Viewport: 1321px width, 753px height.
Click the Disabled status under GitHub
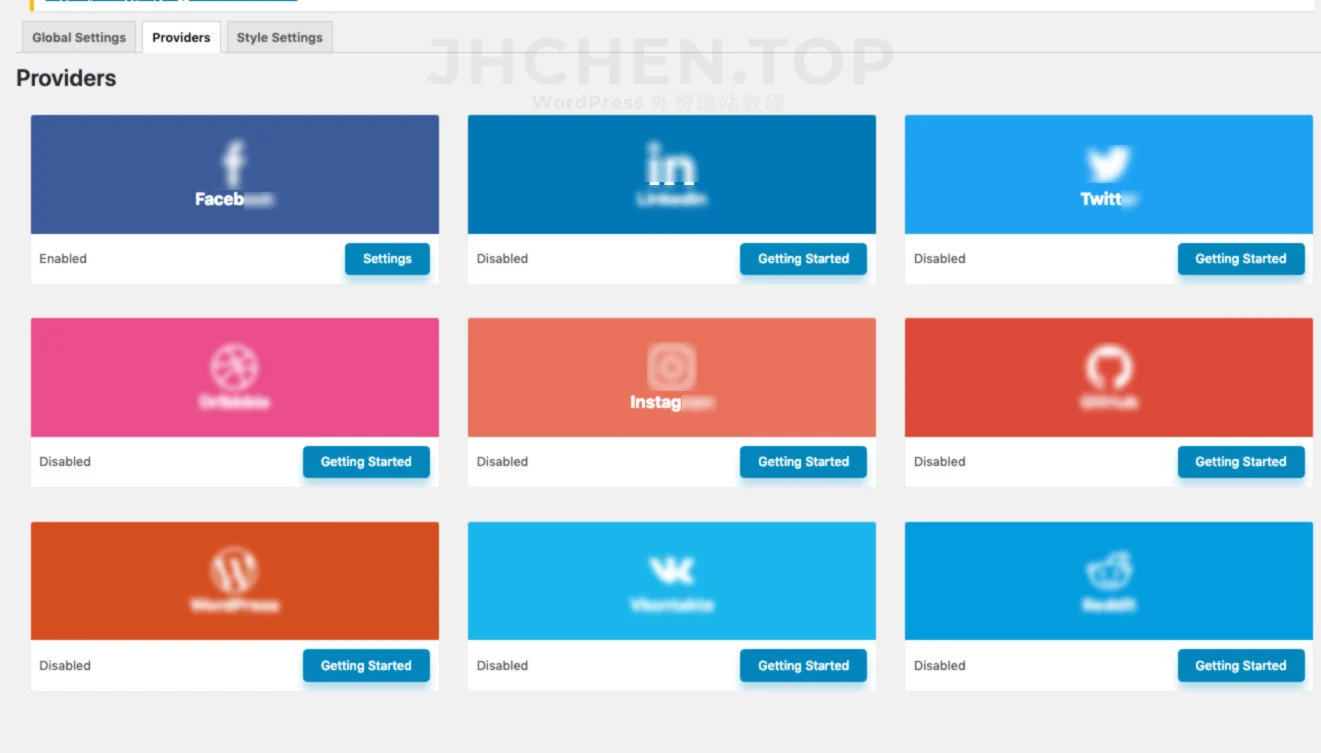940,462
